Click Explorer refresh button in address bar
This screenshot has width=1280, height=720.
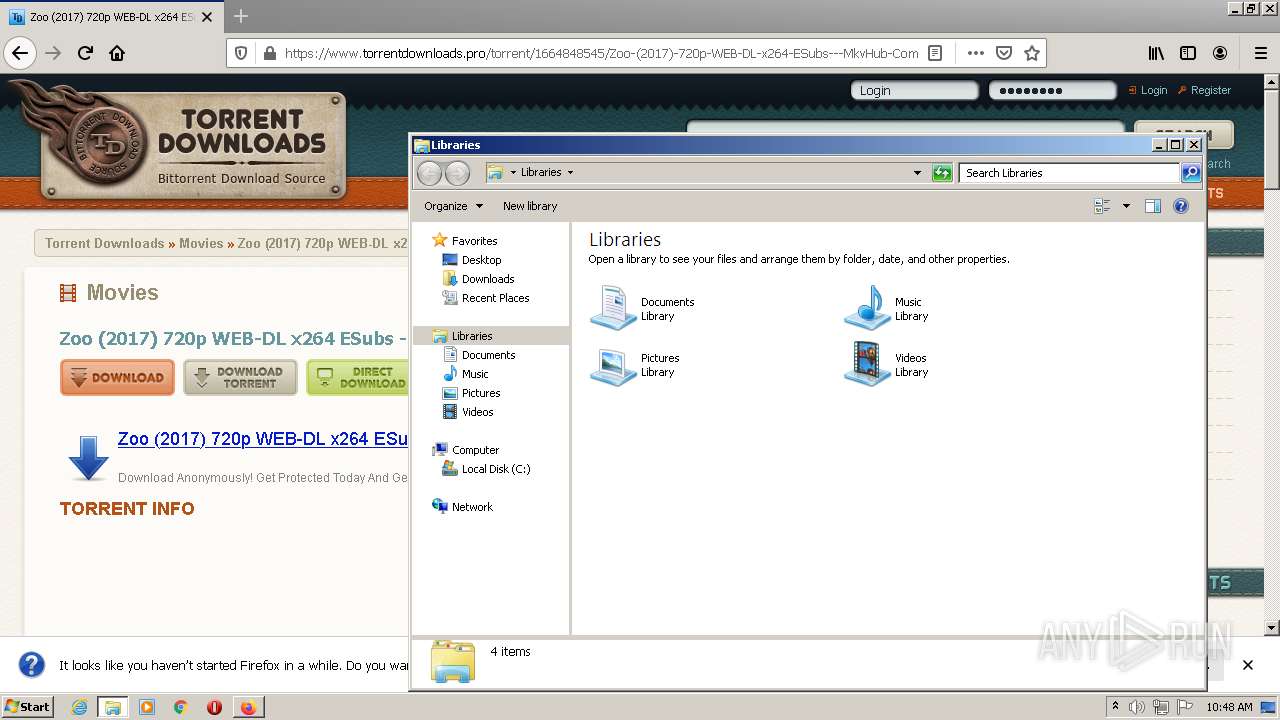tap(942, 173)
